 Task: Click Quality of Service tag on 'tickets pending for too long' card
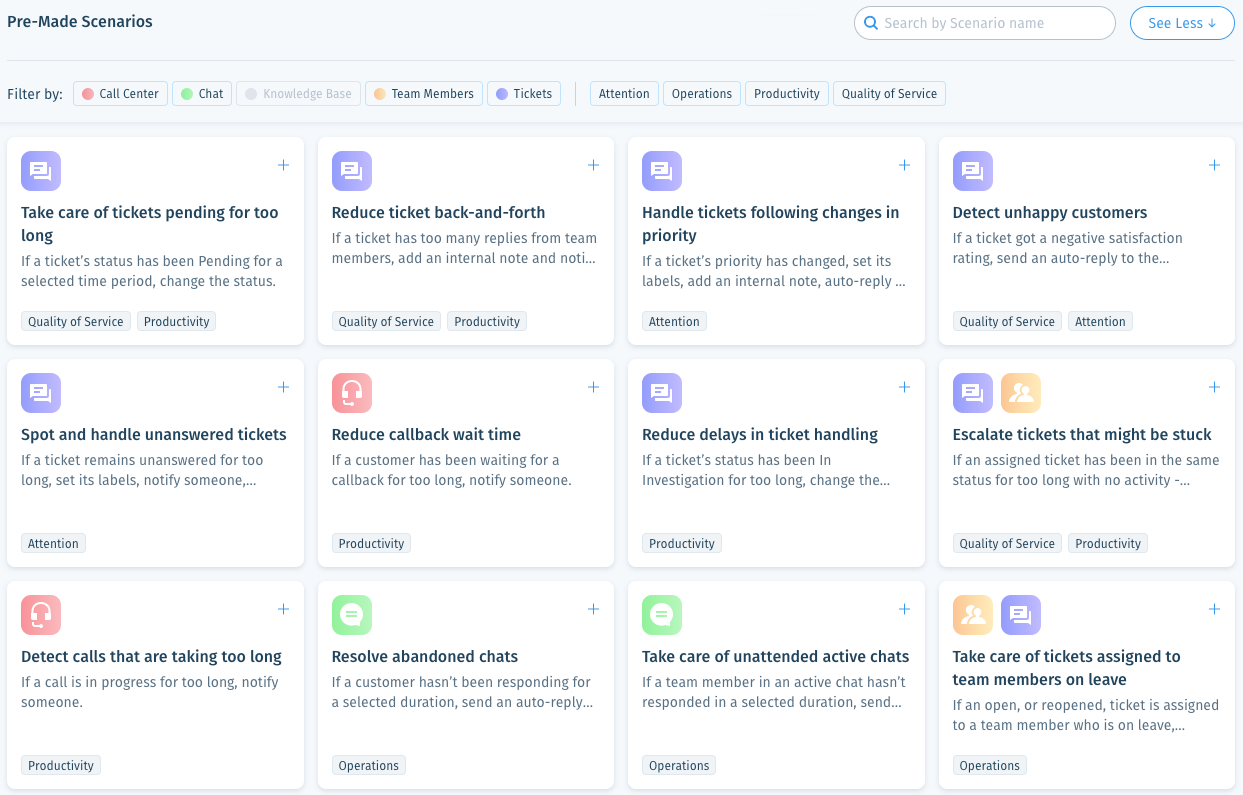tap(76, 322)
